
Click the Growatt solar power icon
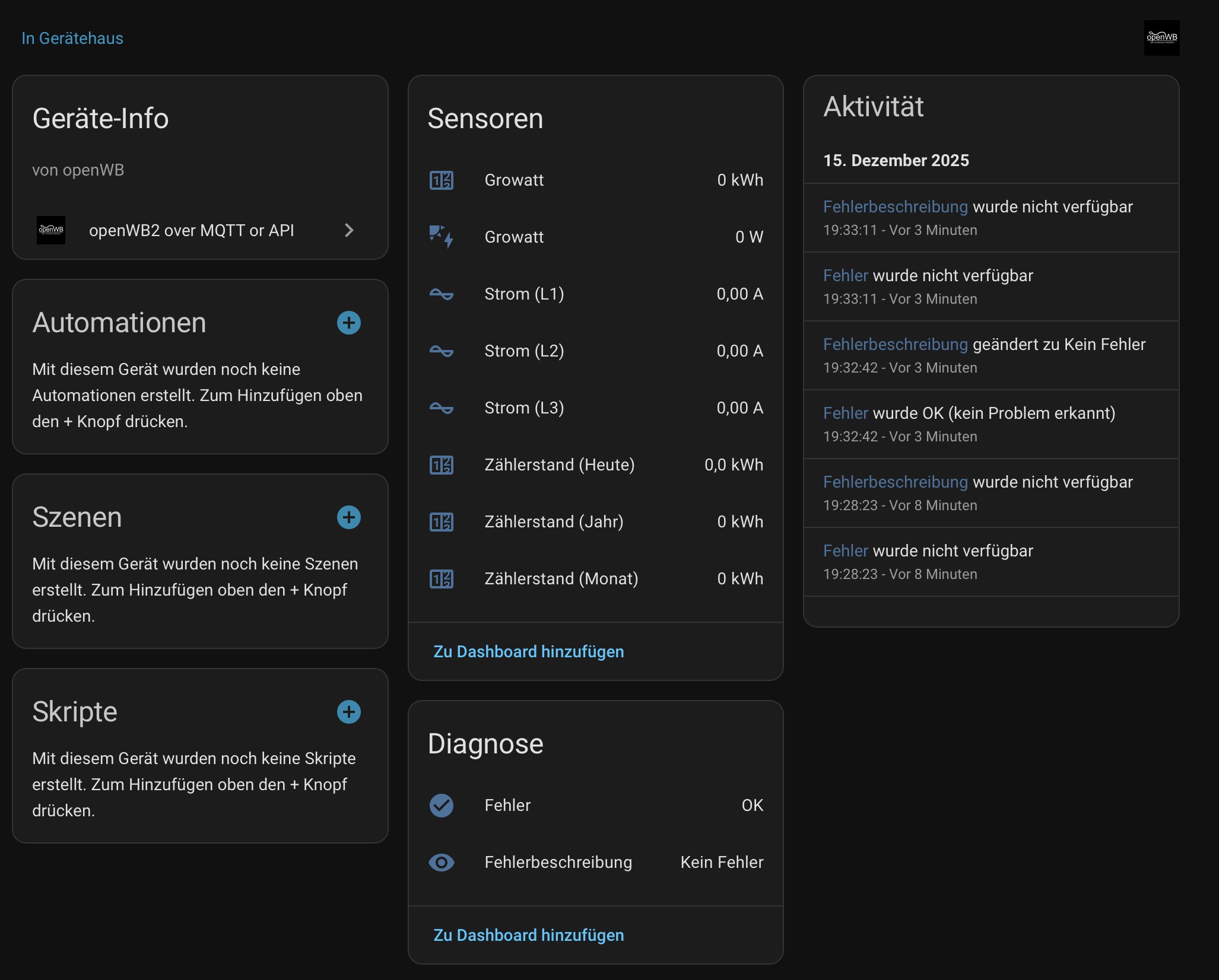tap(441, 237)
